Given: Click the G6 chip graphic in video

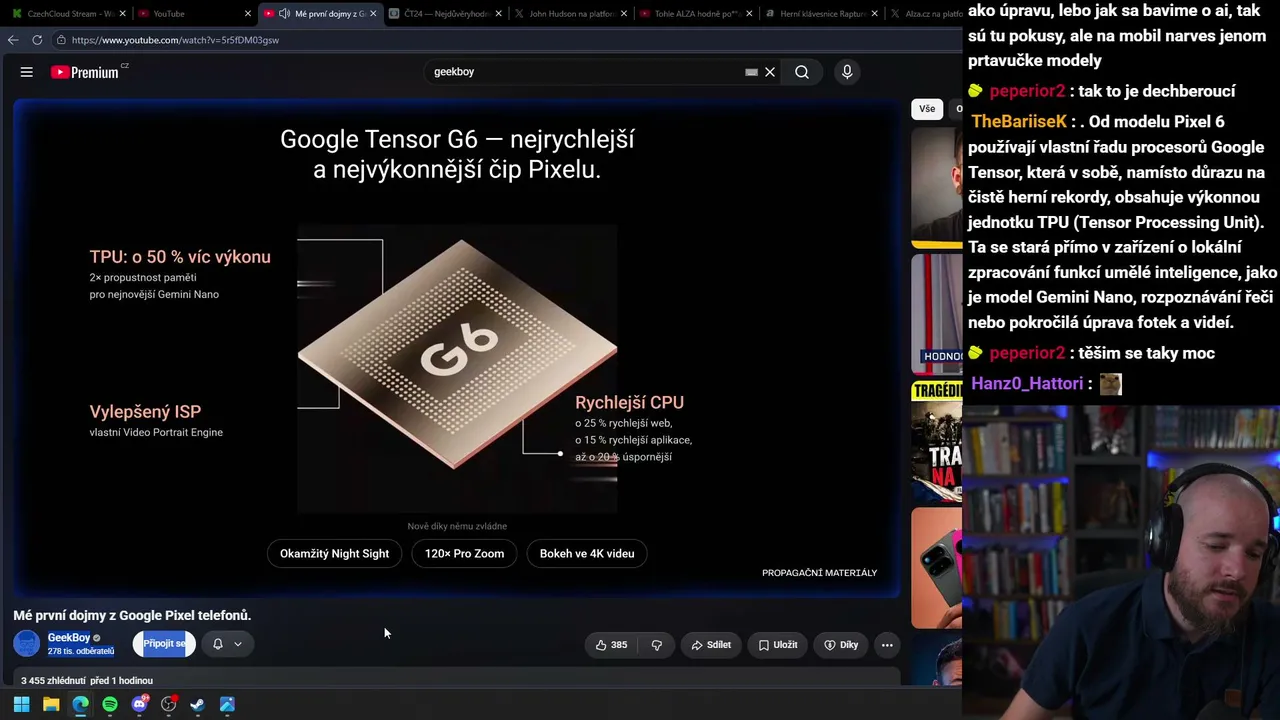Looking at the screenshot, I should pyautogui.click(x=457, y=353).
